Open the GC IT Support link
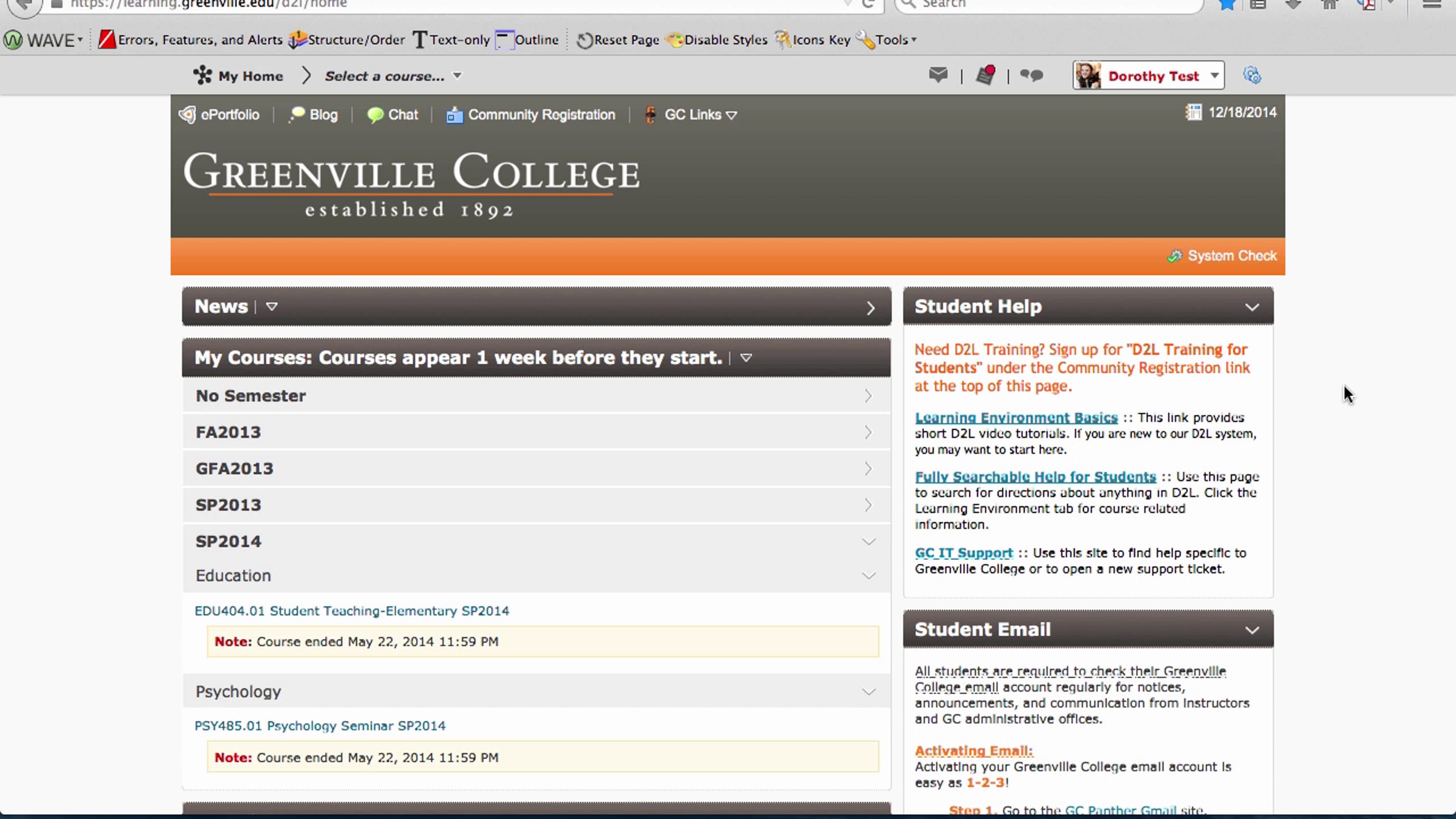Viewport: 1456px width, 819px height. click(964, 553)
